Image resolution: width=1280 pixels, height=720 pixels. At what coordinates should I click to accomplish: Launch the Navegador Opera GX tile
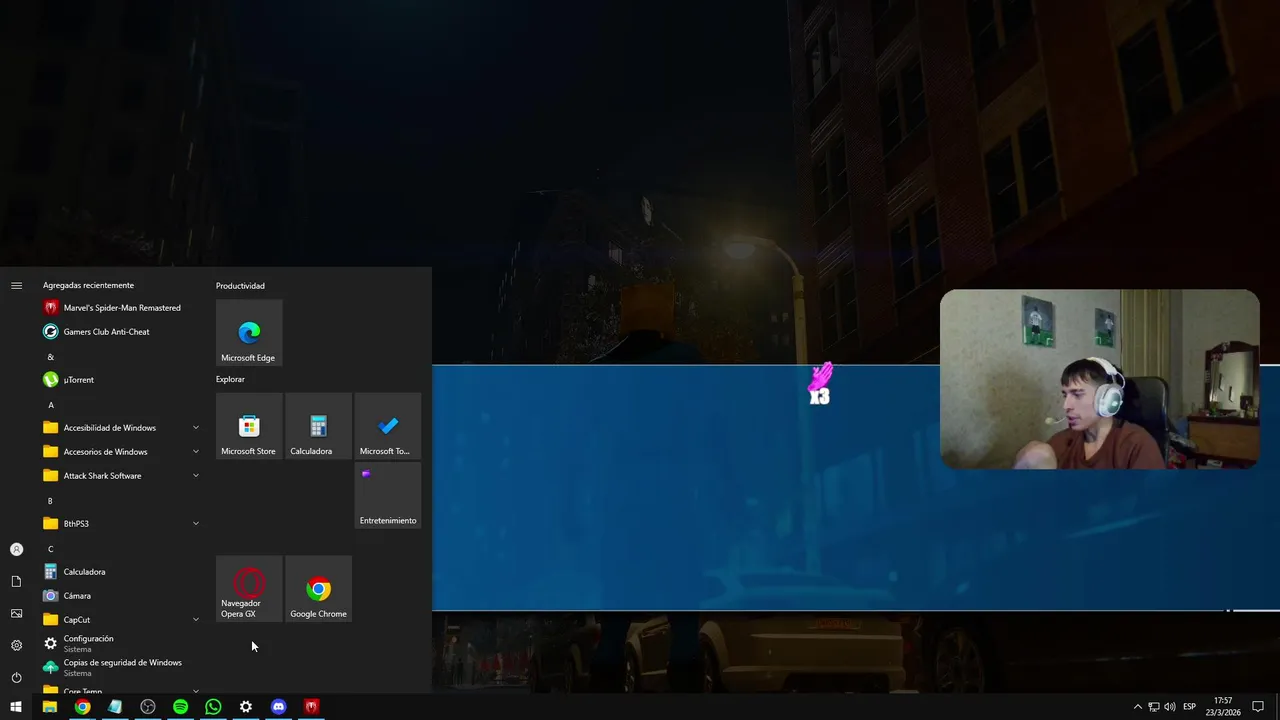pyautogui.click(x=249, y=589)
